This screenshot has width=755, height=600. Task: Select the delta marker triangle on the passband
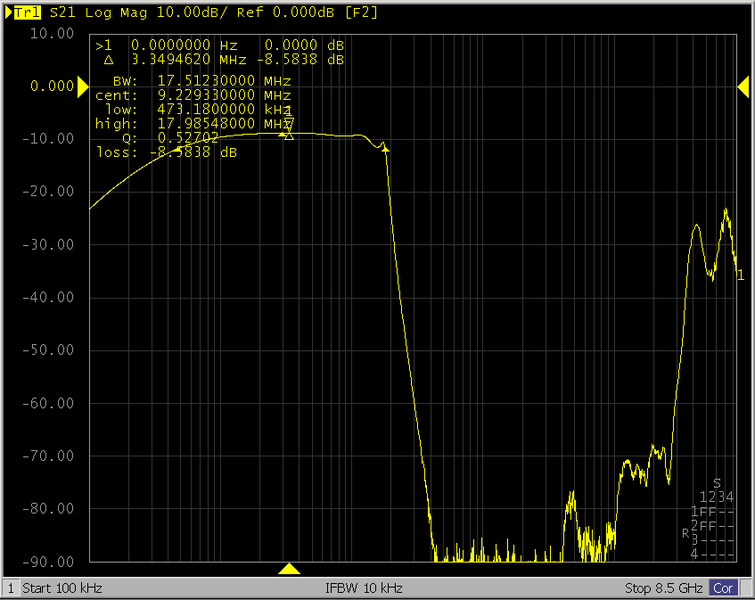[x=289, y=134]
